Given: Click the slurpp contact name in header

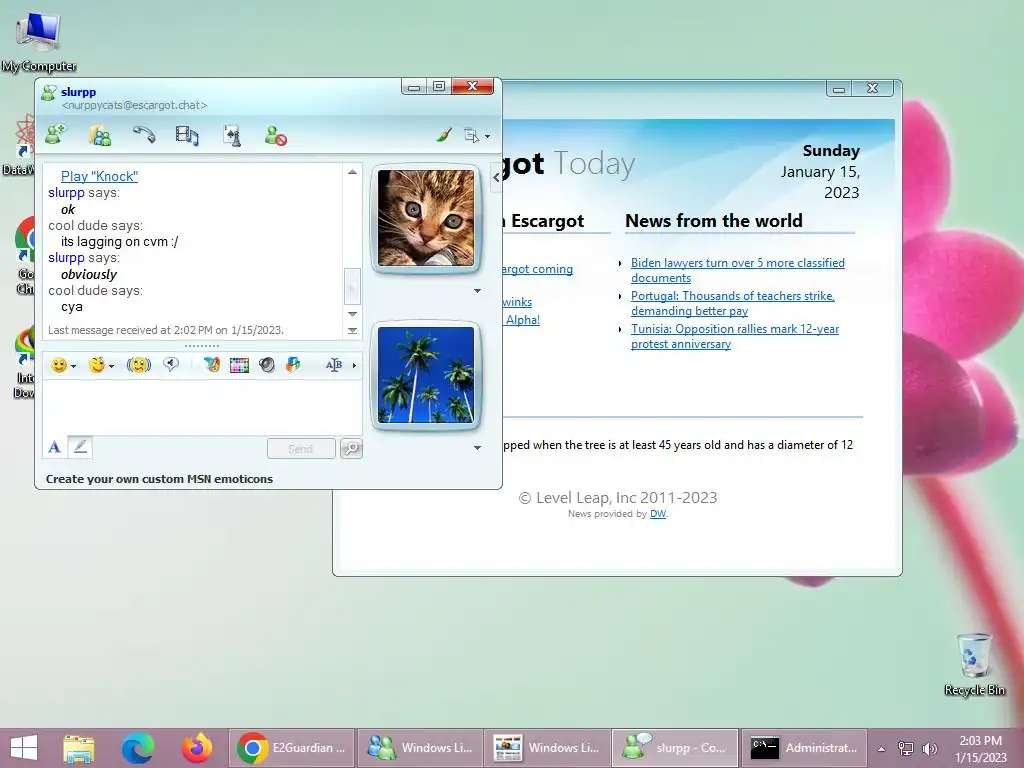Looking at the screenshot, I should click(78, 91).
